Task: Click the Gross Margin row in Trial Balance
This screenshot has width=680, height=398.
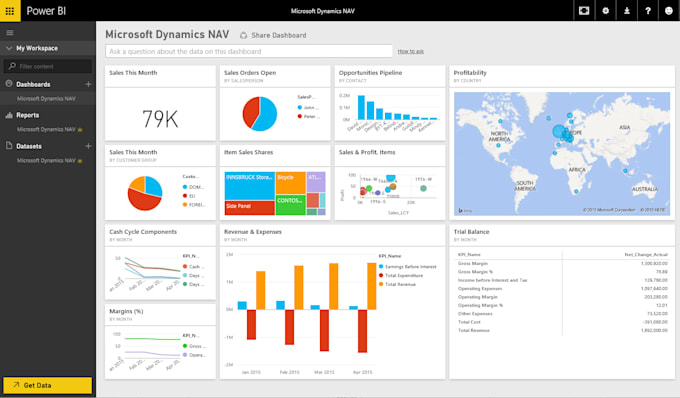Action: tap(562, 263)
